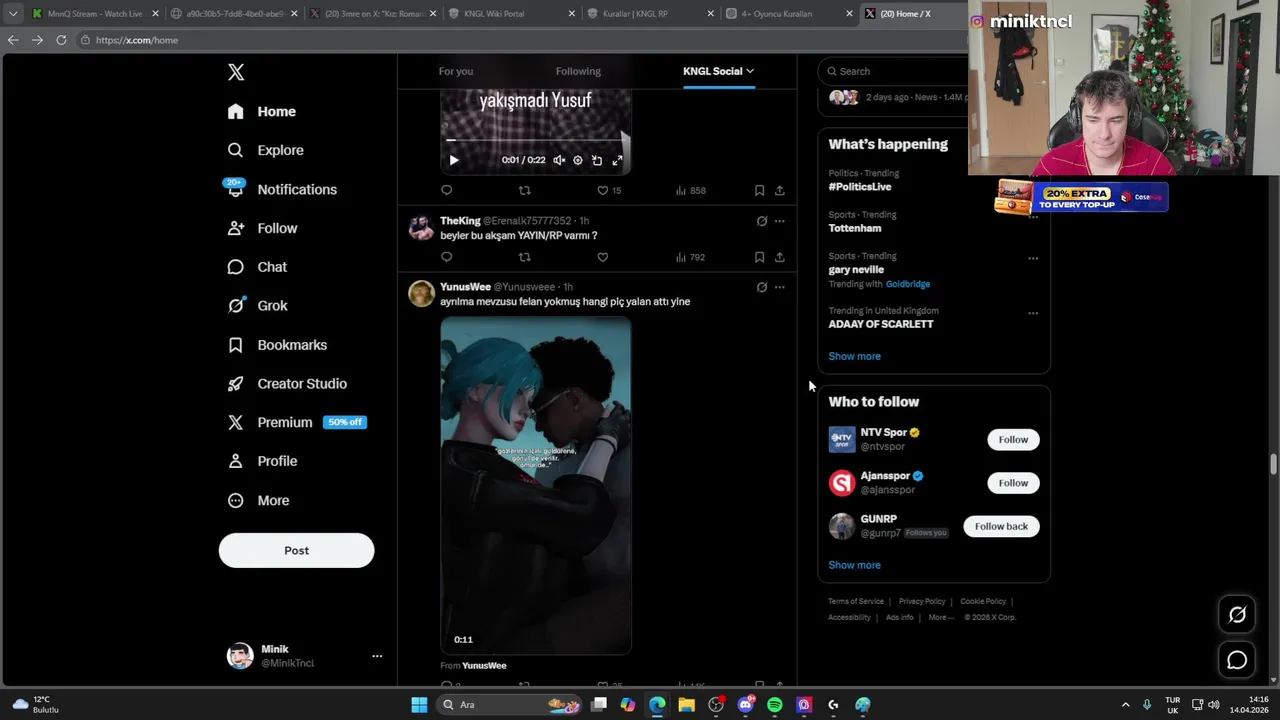Image resolution: width=1280 pixels, height=720 pixels.
Task: Expand the More menu in sidebar
Action: (258, 500)
